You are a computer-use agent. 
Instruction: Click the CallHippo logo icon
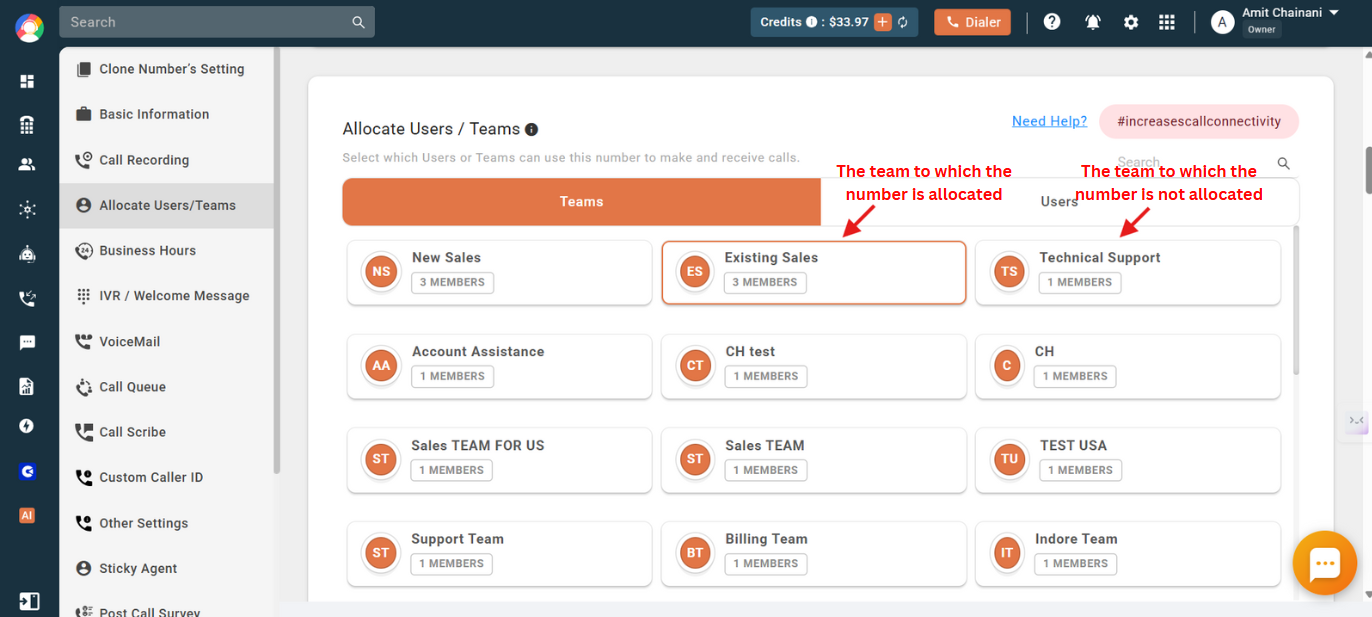[x=29, y=28]
